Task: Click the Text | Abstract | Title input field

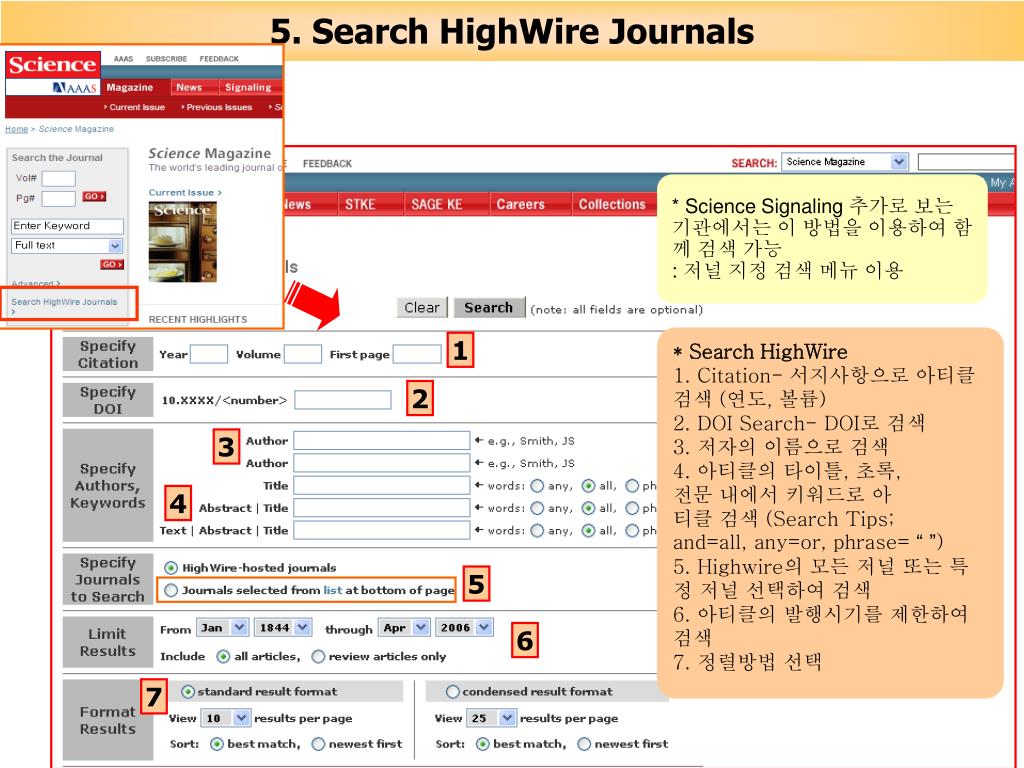Action: tap(381, 530)
